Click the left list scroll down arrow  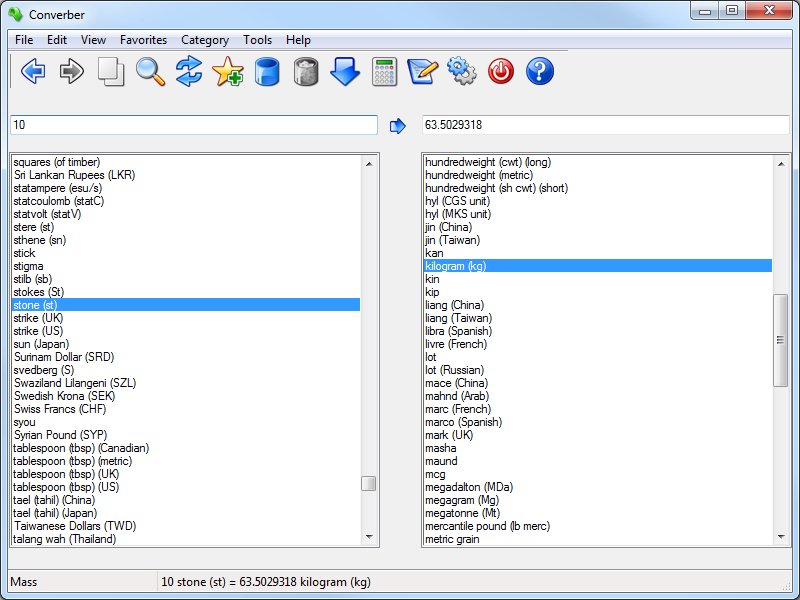click(369, 538)
